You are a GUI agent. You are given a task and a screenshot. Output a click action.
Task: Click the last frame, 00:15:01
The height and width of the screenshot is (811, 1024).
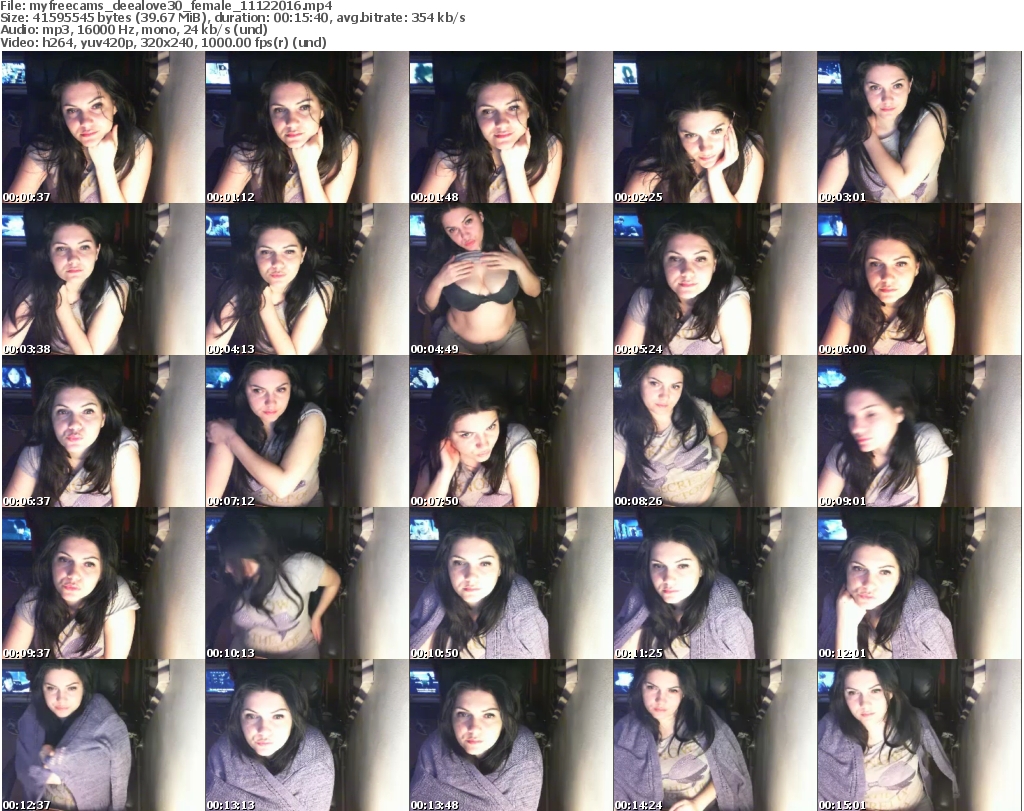(x=918, y=735)
